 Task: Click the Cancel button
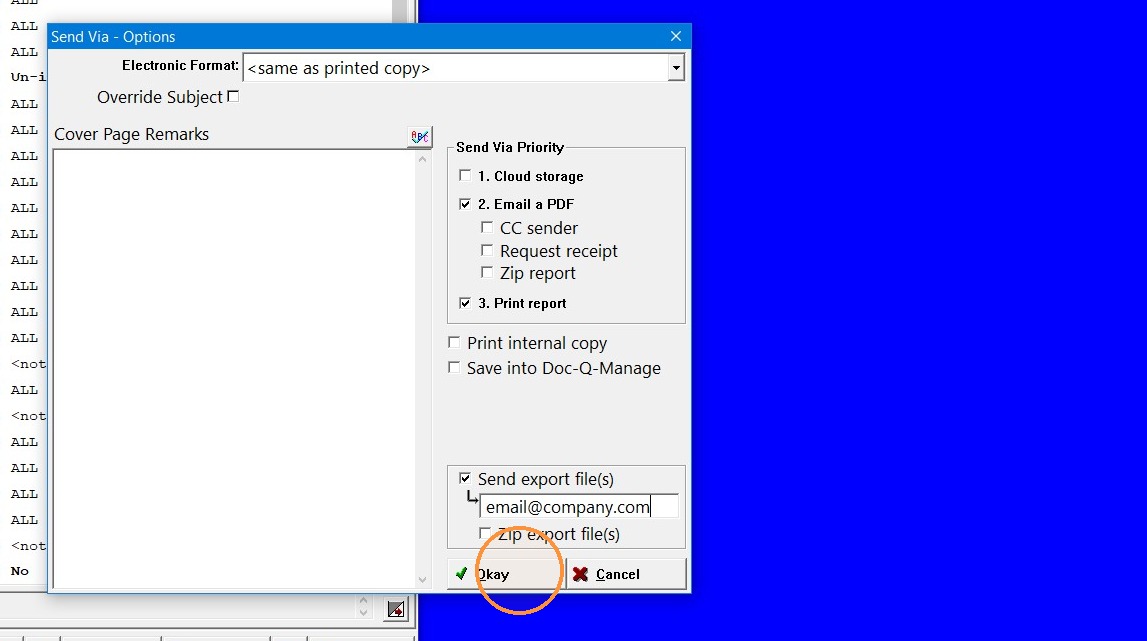point(626,574)
